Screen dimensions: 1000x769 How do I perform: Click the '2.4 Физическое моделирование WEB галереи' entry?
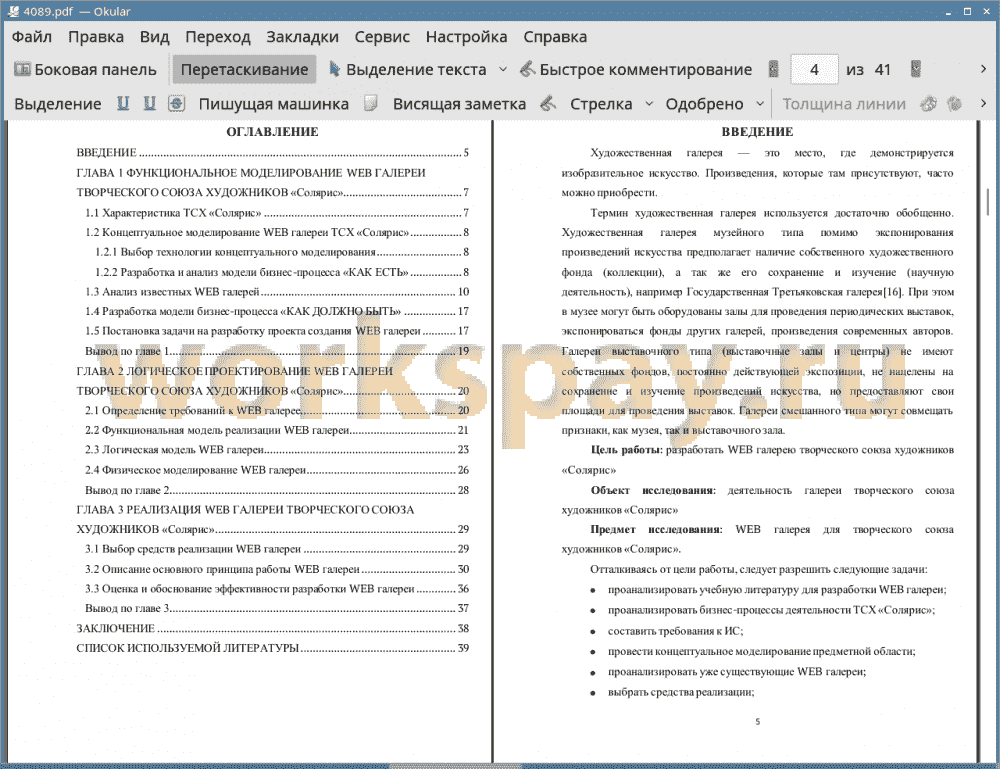point(277,470)
